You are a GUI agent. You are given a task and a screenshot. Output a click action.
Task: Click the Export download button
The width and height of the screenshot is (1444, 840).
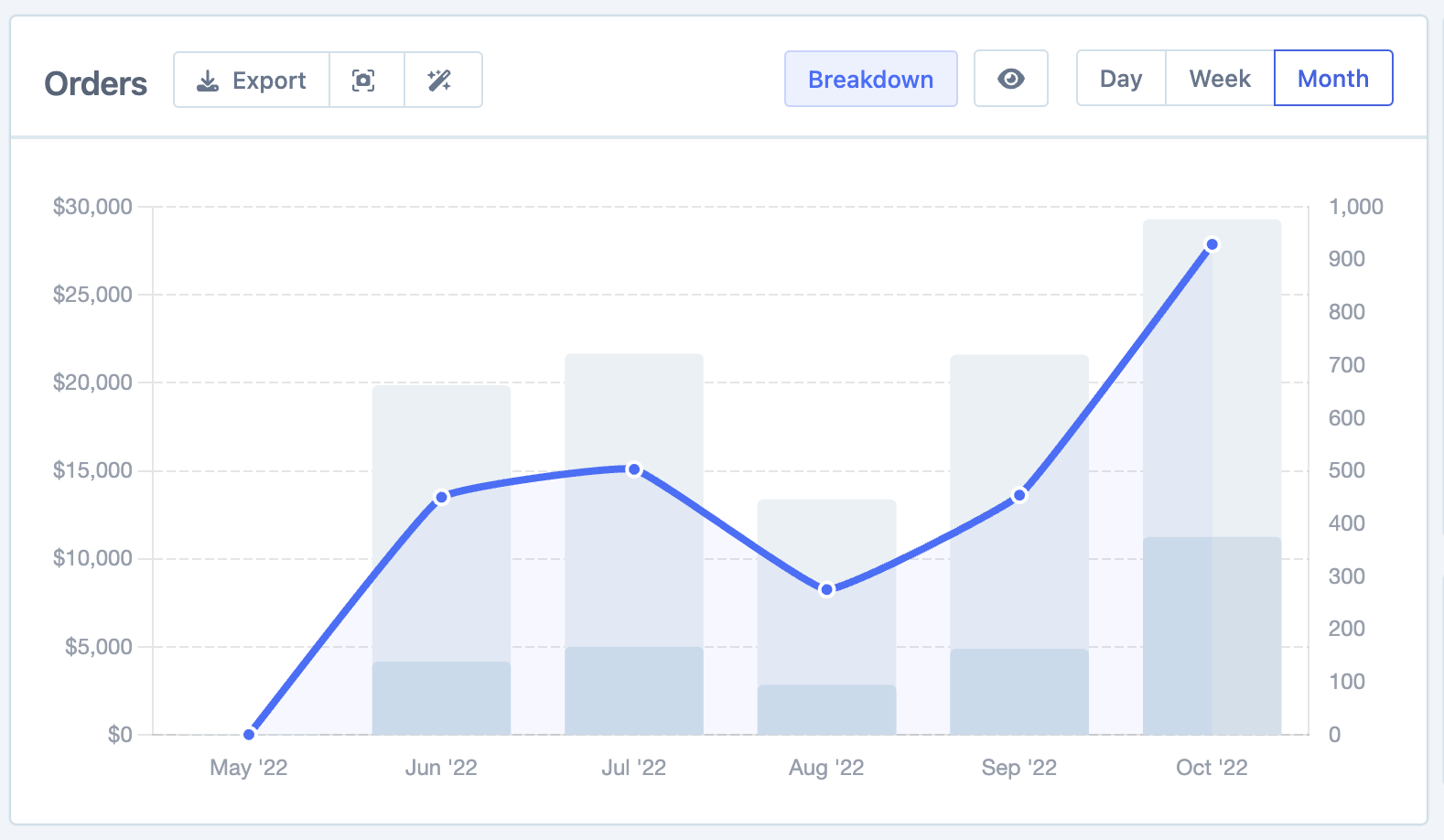click(252, 81)
